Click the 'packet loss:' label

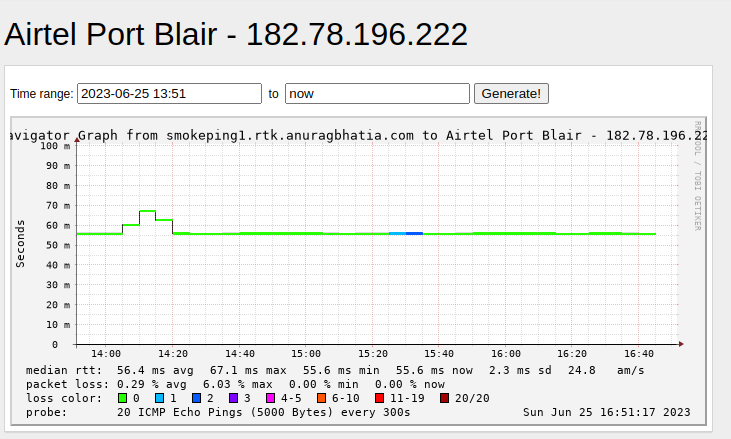coord(68,384)
